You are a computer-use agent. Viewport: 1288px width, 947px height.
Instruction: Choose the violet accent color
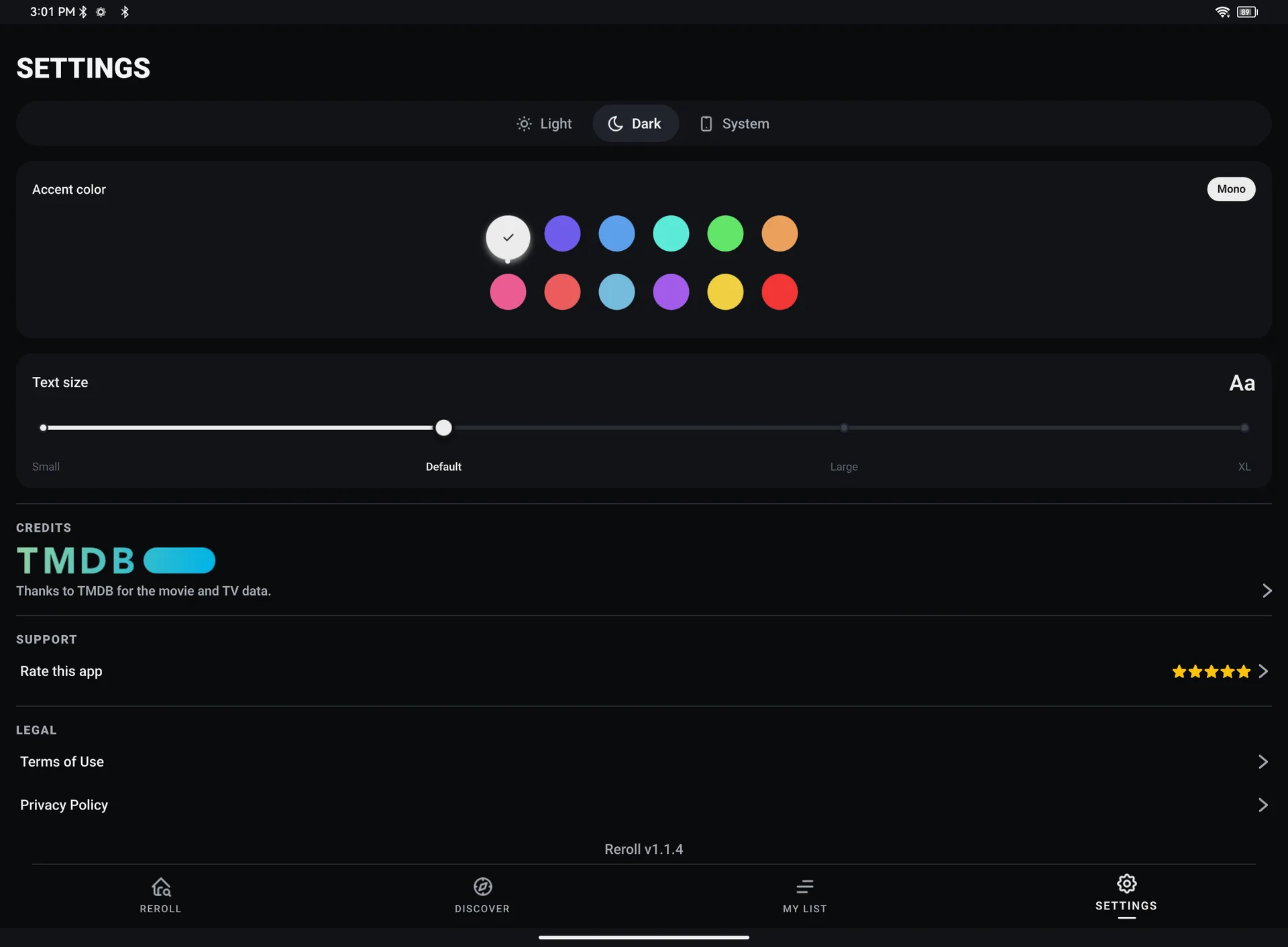[671, 292]
